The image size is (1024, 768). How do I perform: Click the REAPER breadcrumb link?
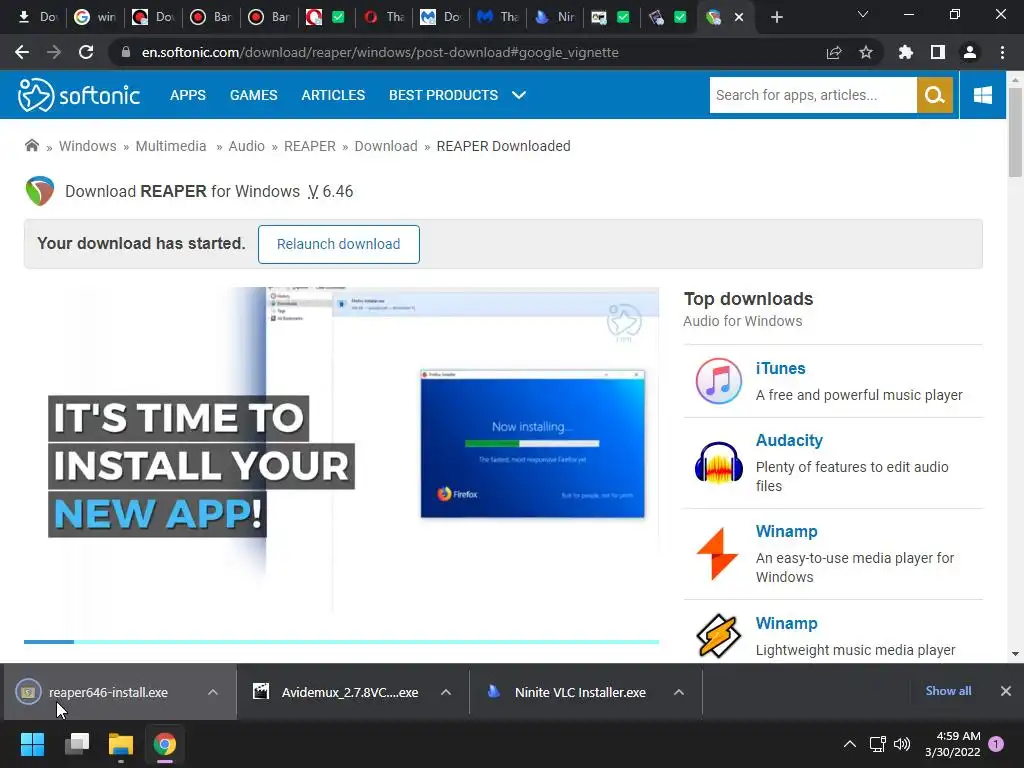click(310, 146)
